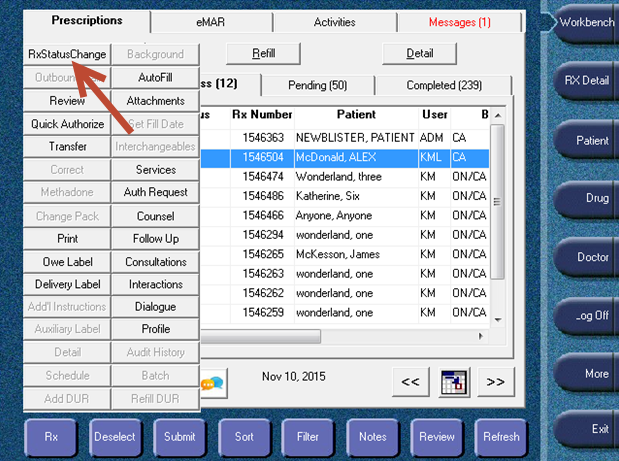Image resolution: width=619 pixels, height=461 pixels.
Task: Click the Exit side button
Action: pos(586,429)
